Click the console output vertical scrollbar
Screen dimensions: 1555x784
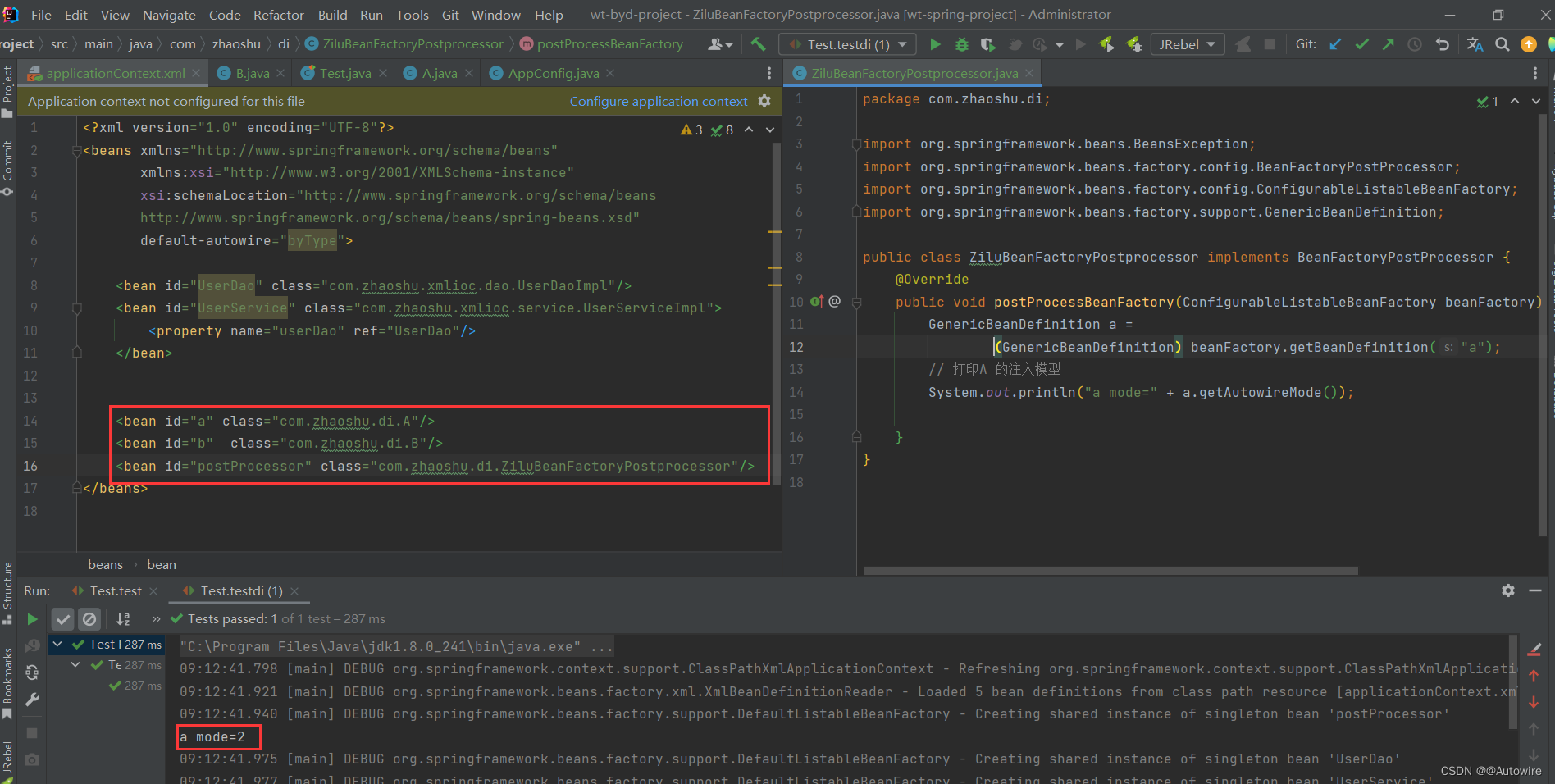1513,681
